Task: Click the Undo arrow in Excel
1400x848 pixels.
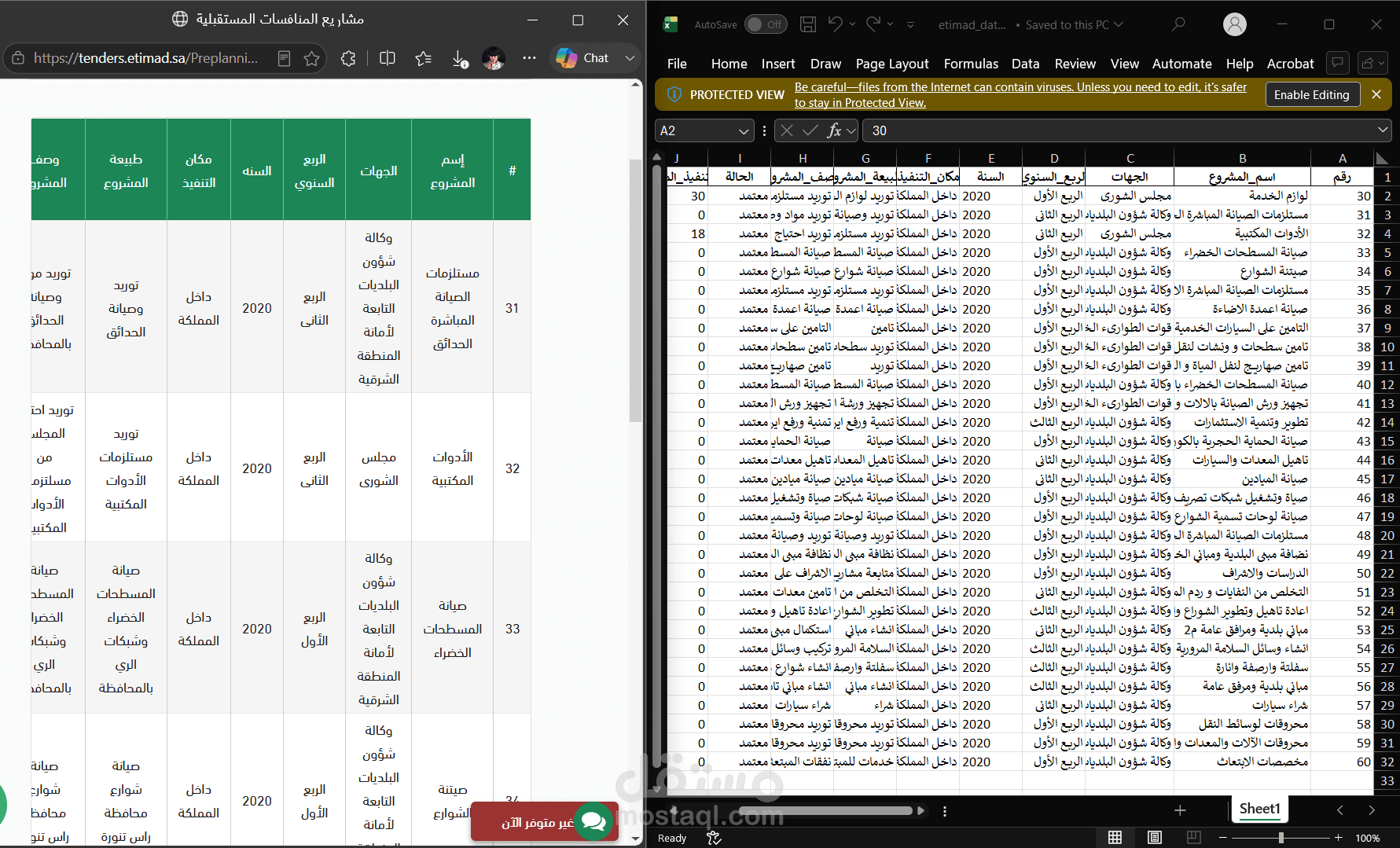Action: [835, 24]
